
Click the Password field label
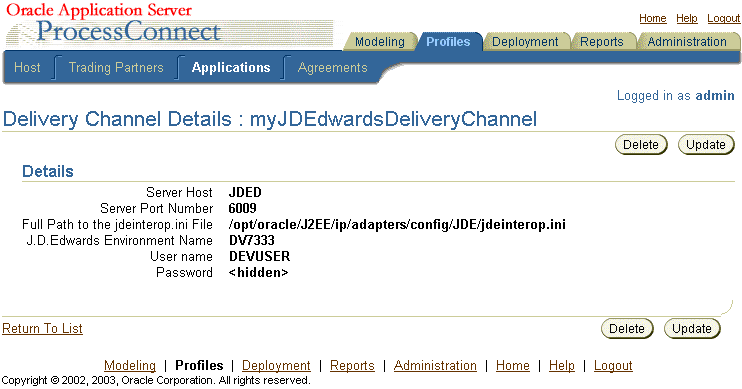(184, 273)
